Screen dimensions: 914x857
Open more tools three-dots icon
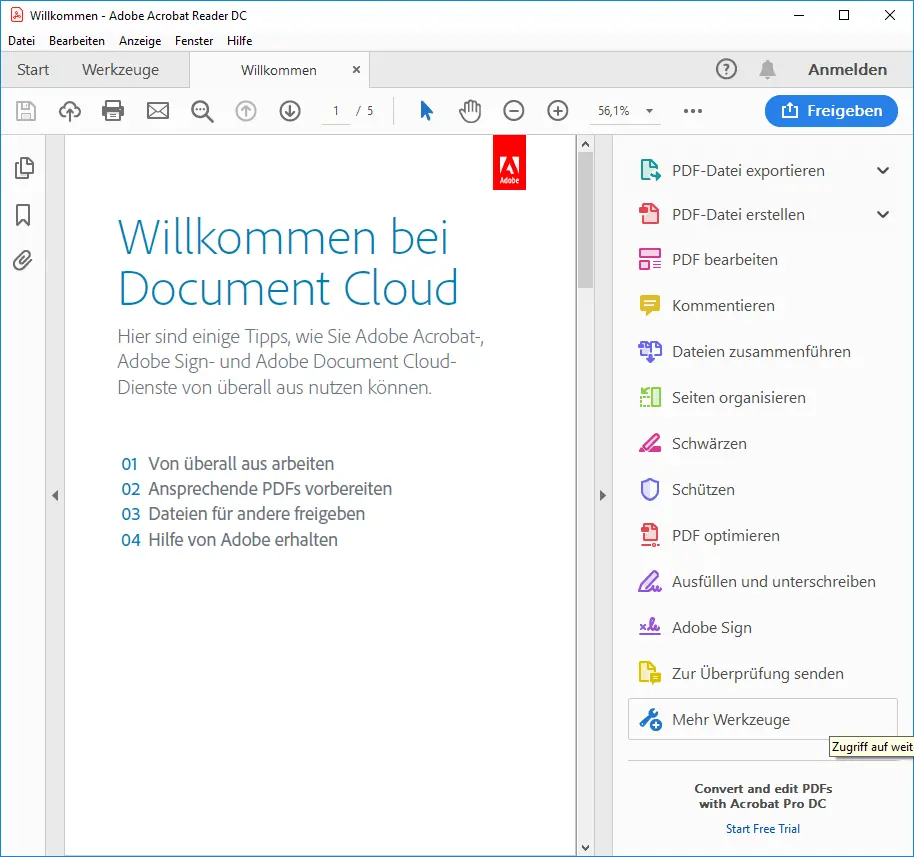(x=692, y=111)
